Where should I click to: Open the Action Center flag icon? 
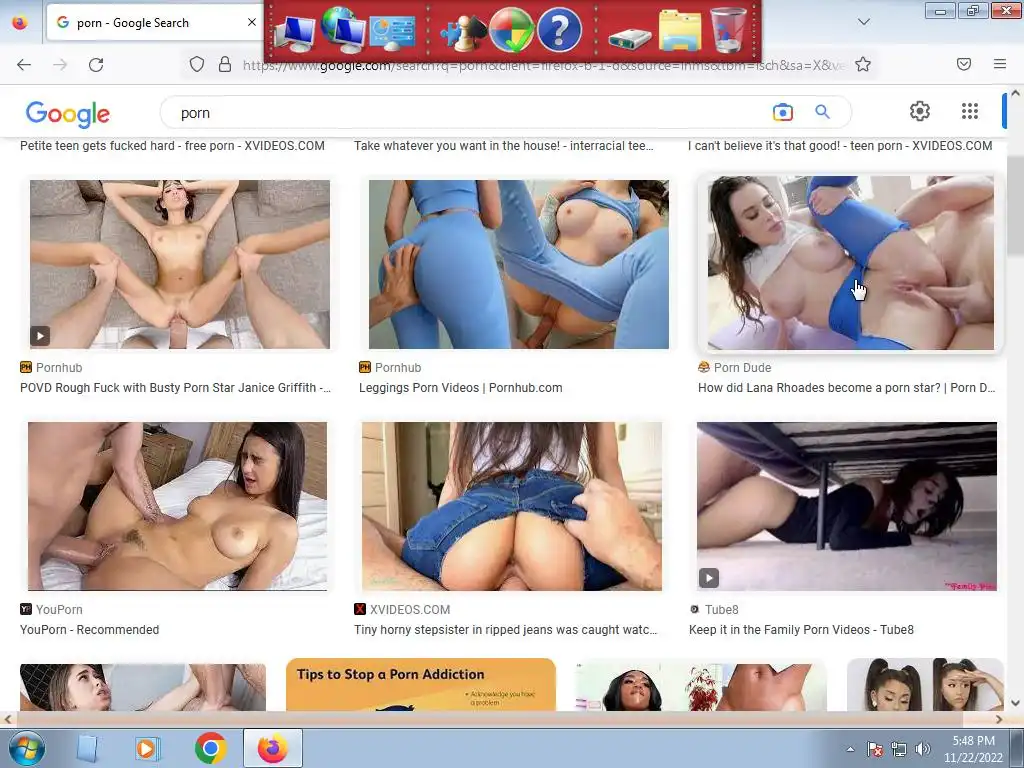[875, 749]
